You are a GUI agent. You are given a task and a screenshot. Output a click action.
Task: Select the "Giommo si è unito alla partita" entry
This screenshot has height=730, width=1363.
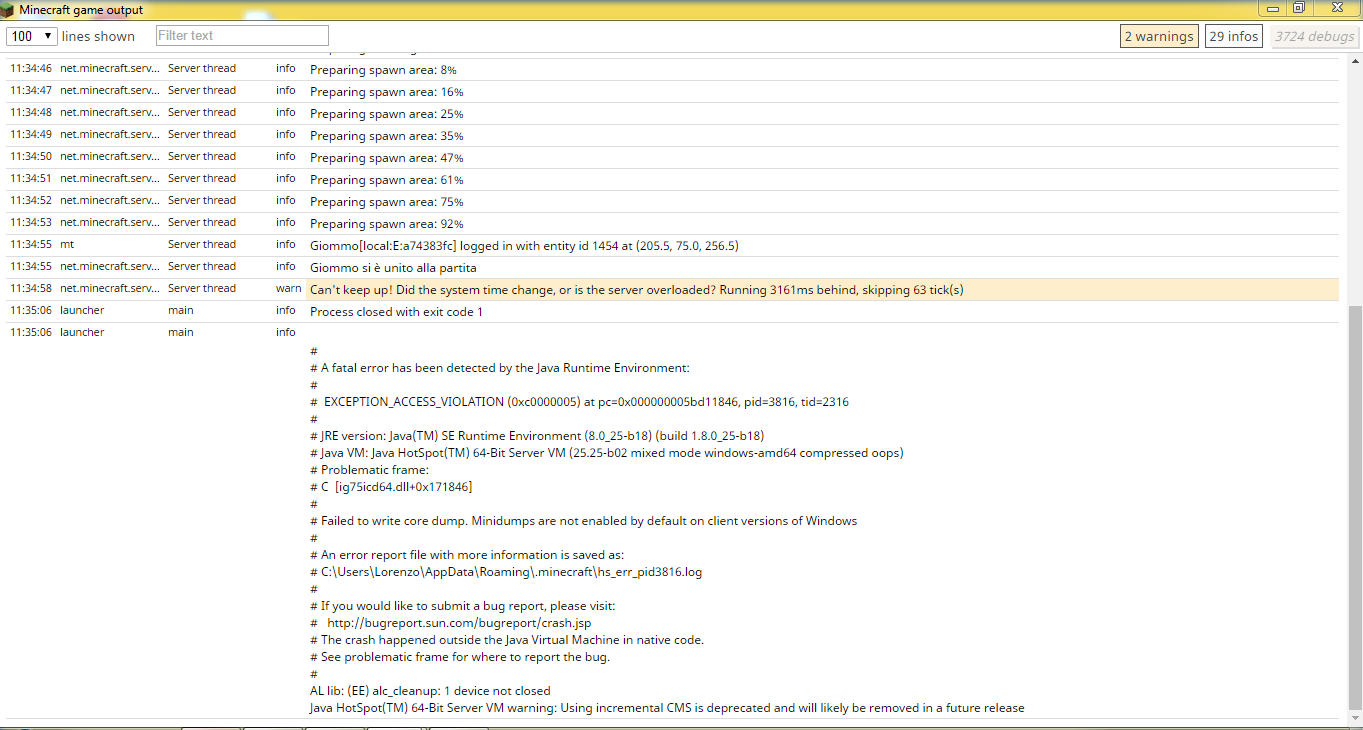[x=393, y=268]
